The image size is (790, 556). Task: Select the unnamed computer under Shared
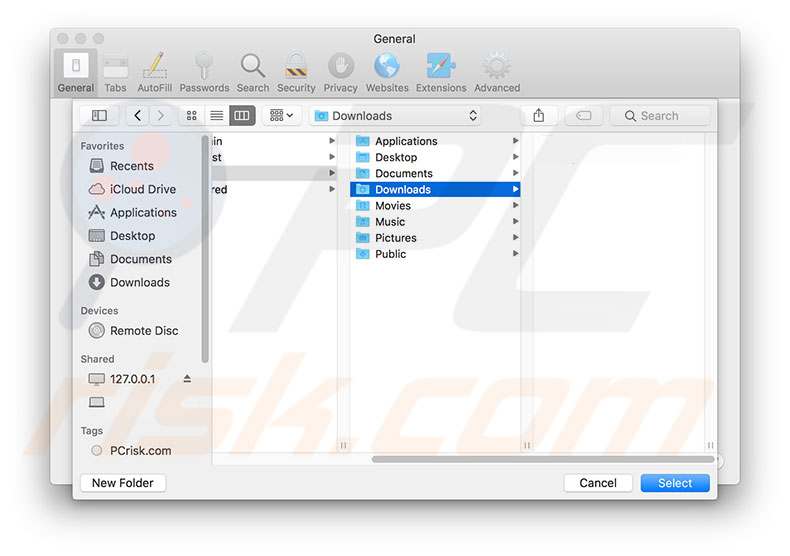tap(97, 402)
